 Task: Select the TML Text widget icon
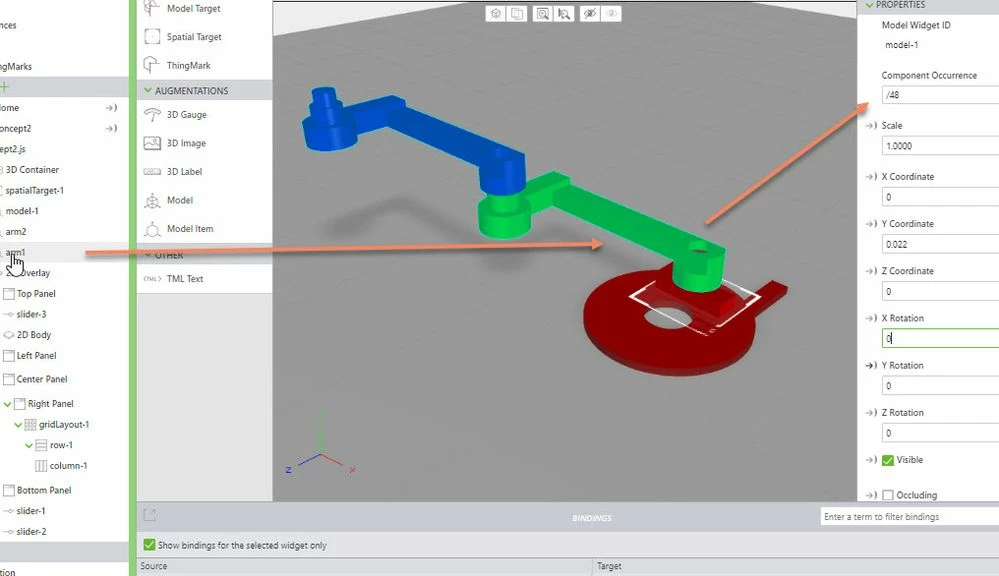pyautogui.click(x=152, y=278)
